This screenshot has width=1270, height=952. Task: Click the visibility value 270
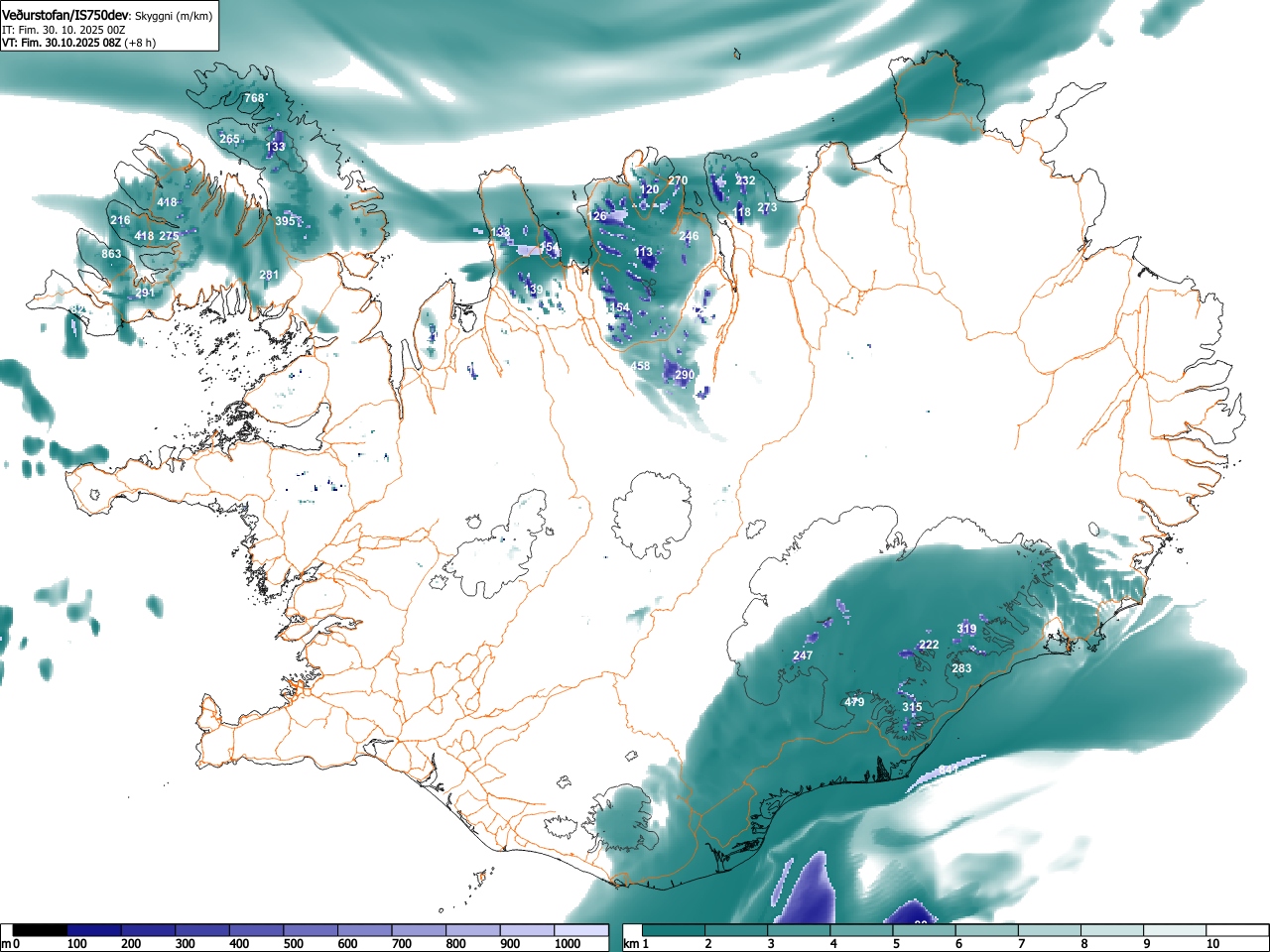click(x=678, y=180)
